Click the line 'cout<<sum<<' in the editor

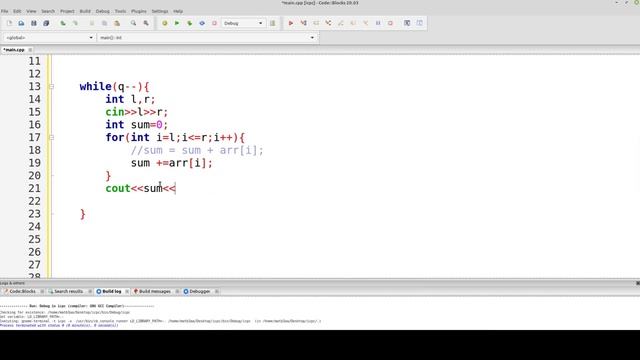click(140, 189)
